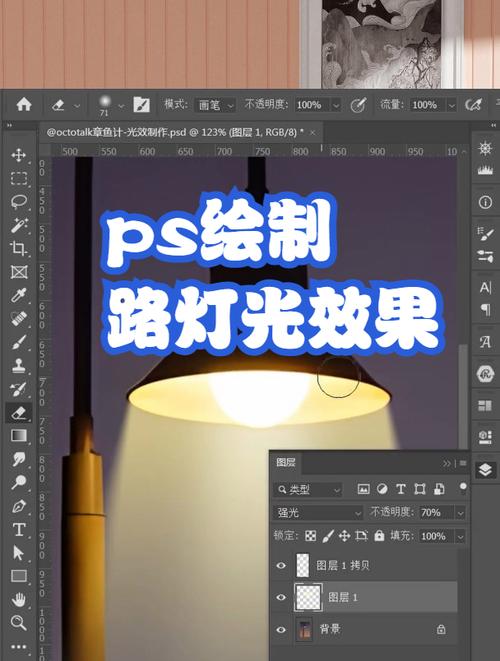Open the Layers panel dock icon

485,469
